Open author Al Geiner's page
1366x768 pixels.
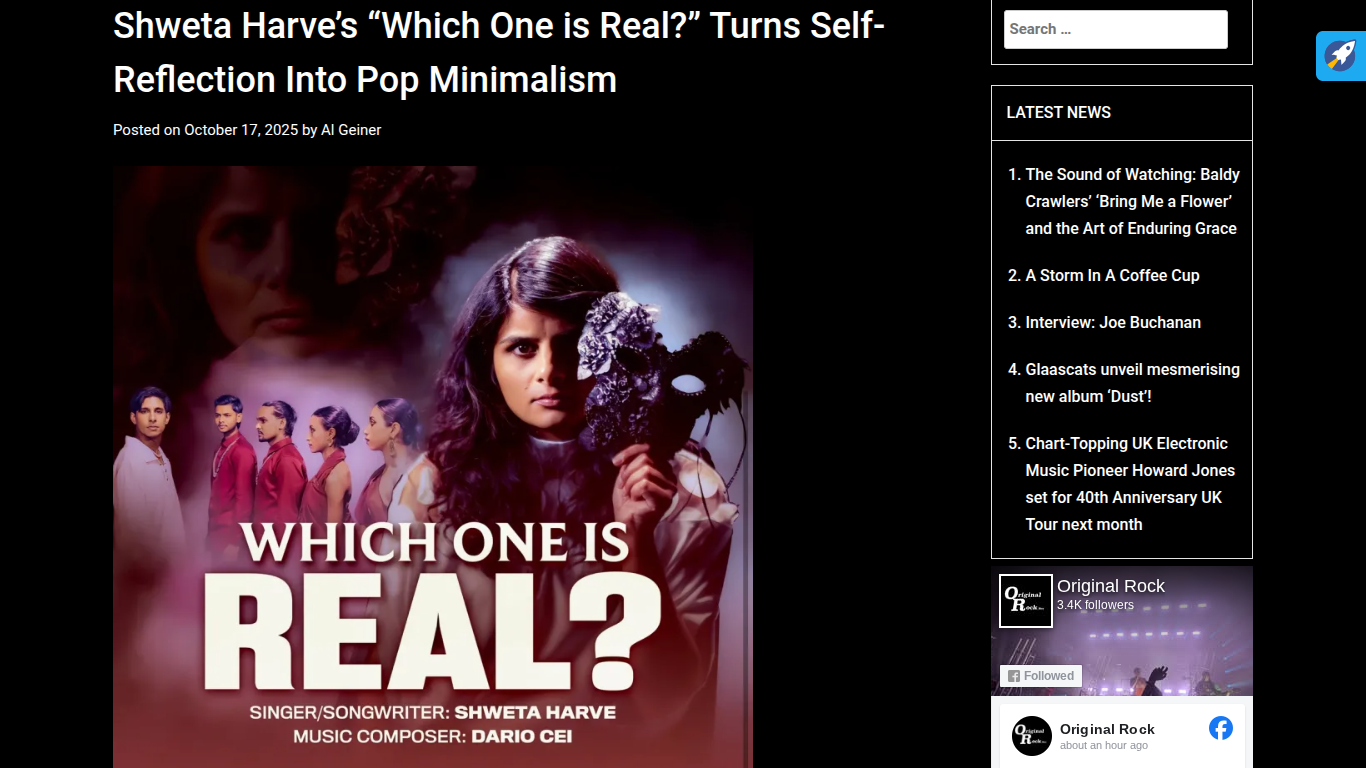pos(351,130)
